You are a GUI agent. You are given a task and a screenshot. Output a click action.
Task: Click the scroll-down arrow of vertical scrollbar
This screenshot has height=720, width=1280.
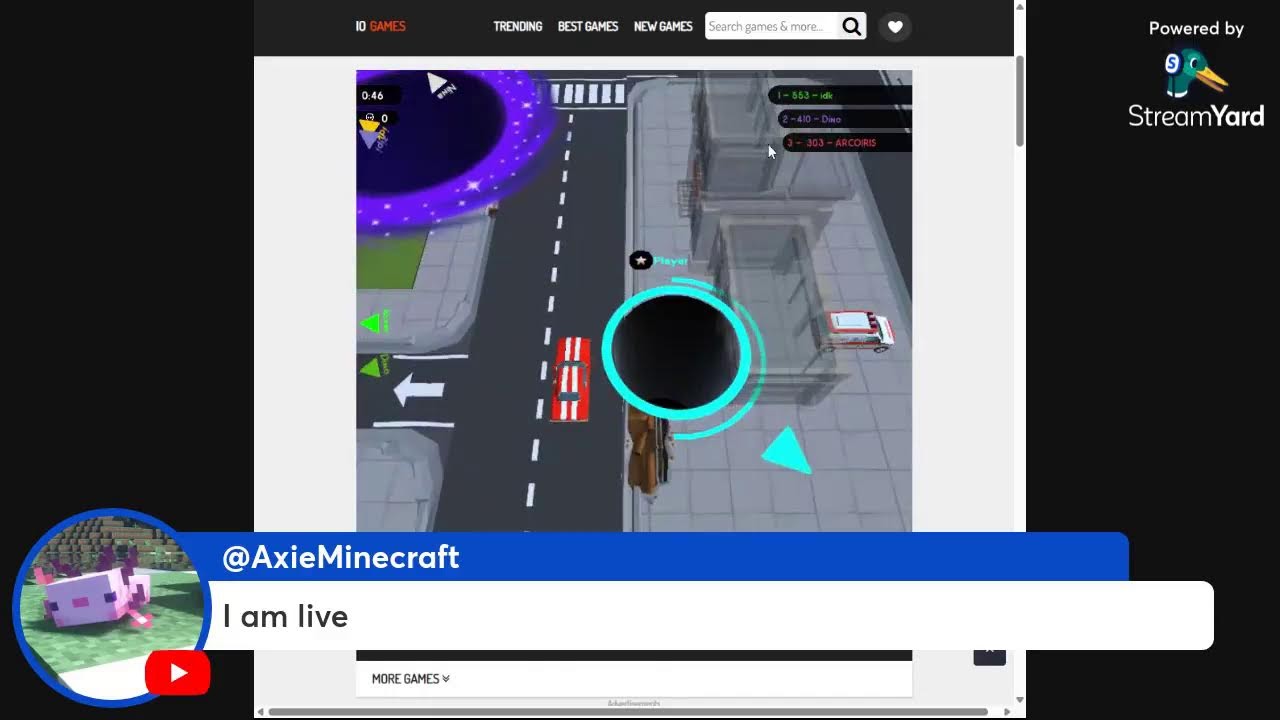pyautogui.click(x=1020, y=699)
